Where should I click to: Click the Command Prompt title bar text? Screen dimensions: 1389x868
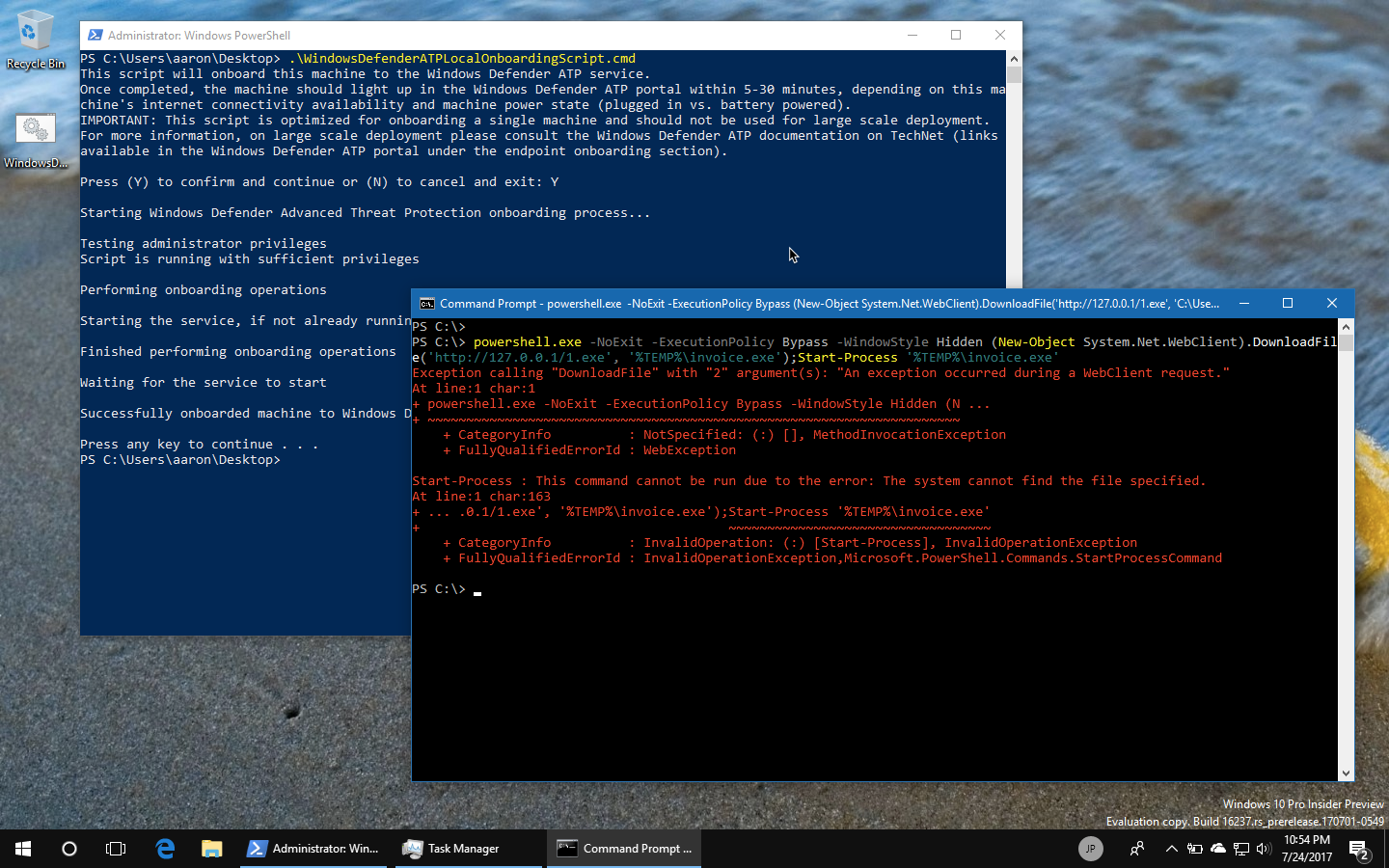[x=830, y=304]
